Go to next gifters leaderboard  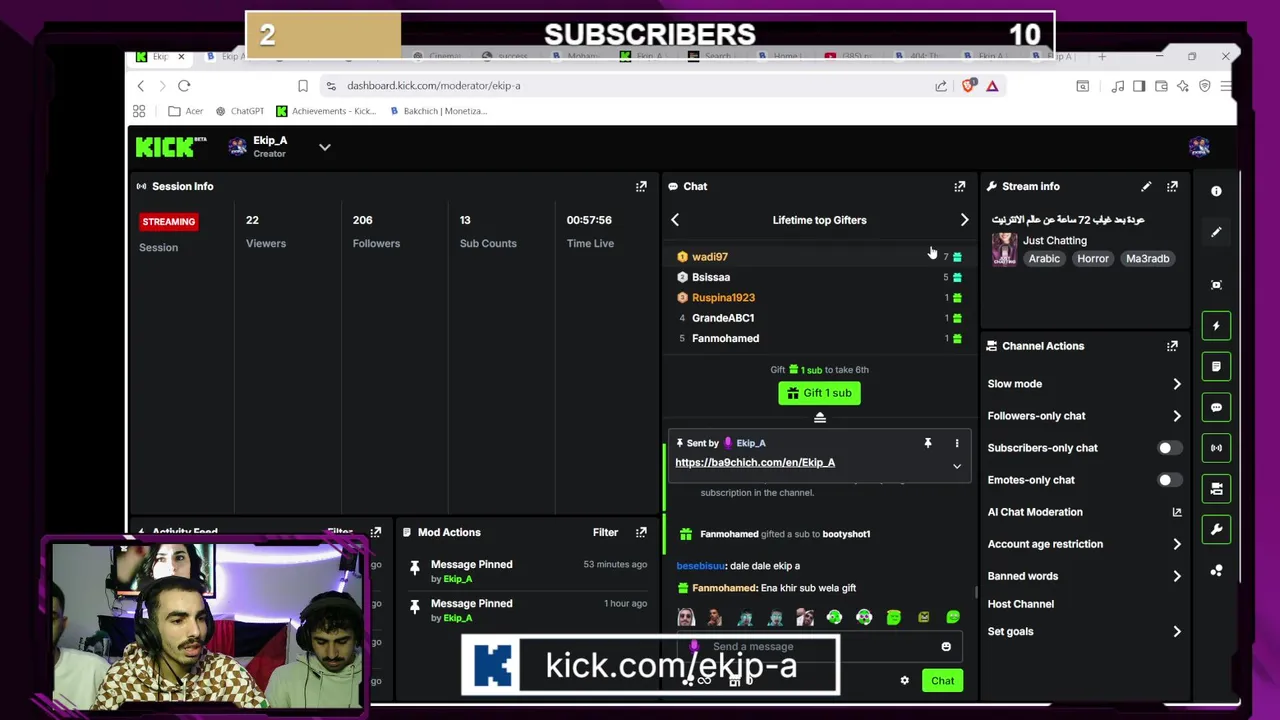(964, 220)
